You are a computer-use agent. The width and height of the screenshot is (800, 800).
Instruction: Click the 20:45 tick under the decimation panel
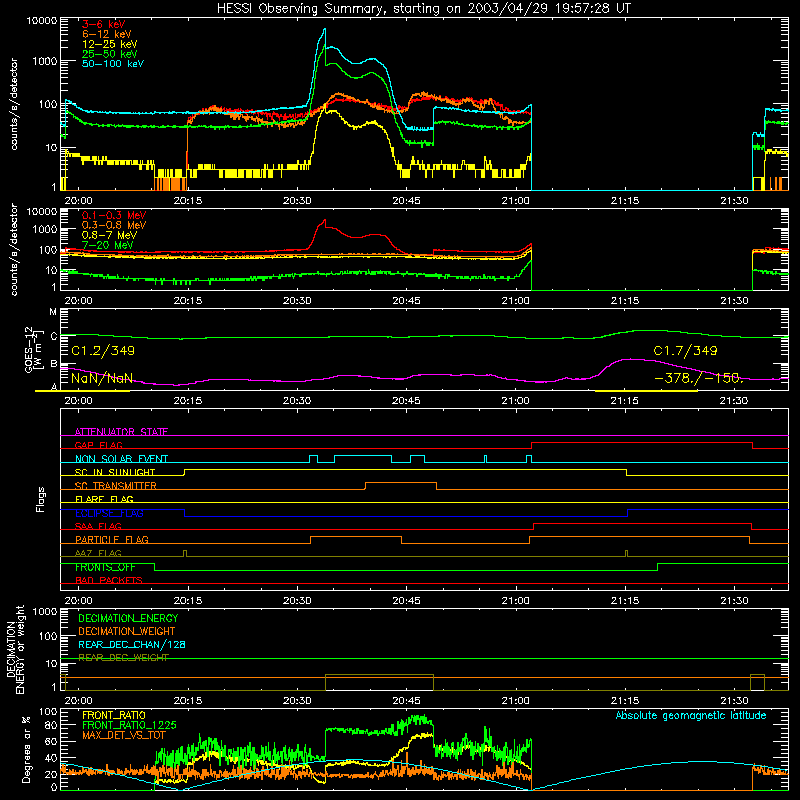pyautogui.click(x=406, y=701)
